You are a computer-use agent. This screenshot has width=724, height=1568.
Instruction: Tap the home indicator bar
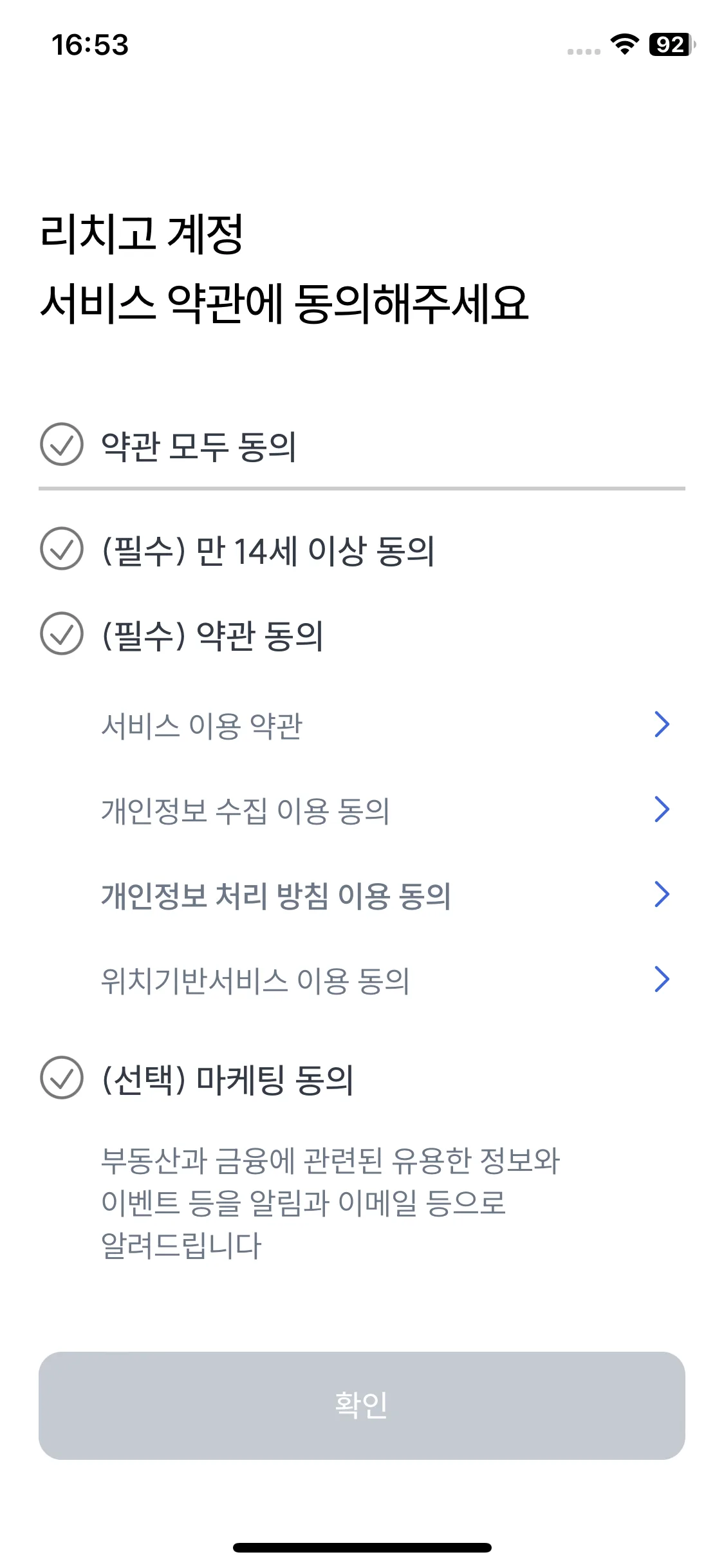coord(362,1547)
